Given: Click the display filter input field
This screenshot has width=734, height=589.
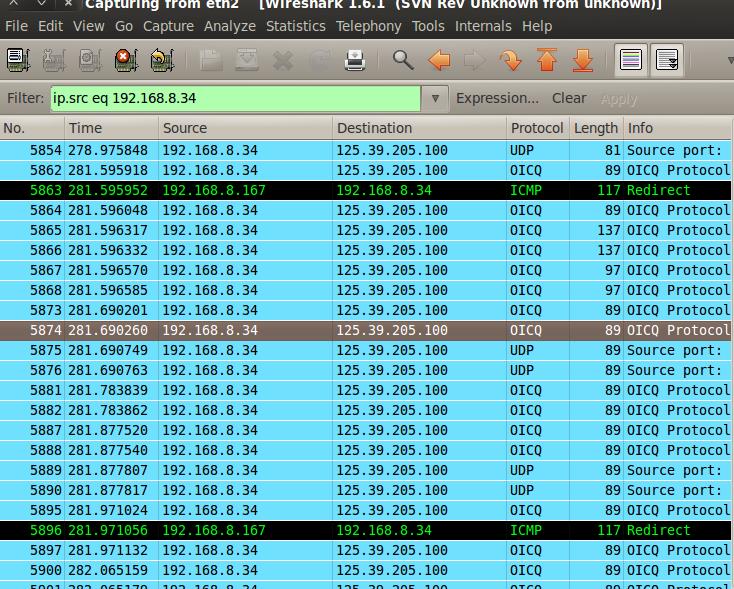Looking at the screenshot, I should [x=235, y=98].
